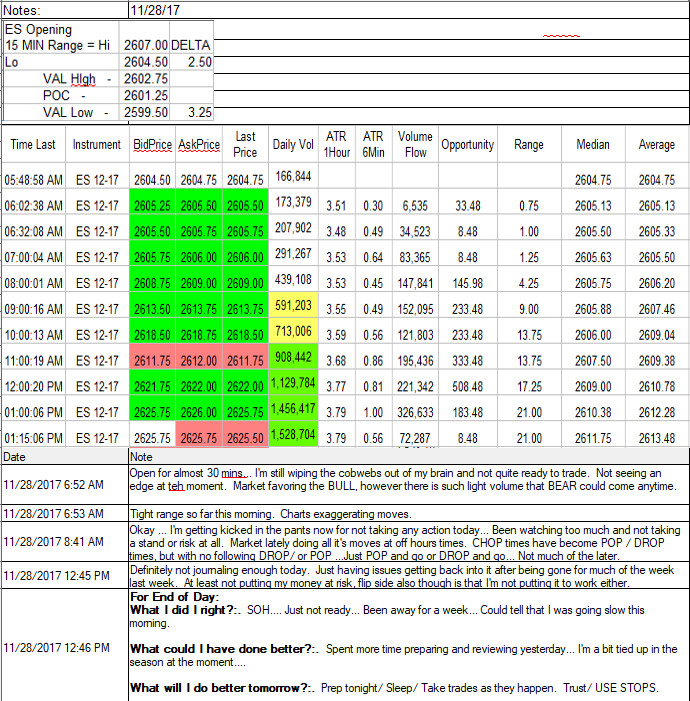Select daily volume 1,528,704
The image size is (690, 701).
click(293, 435)
